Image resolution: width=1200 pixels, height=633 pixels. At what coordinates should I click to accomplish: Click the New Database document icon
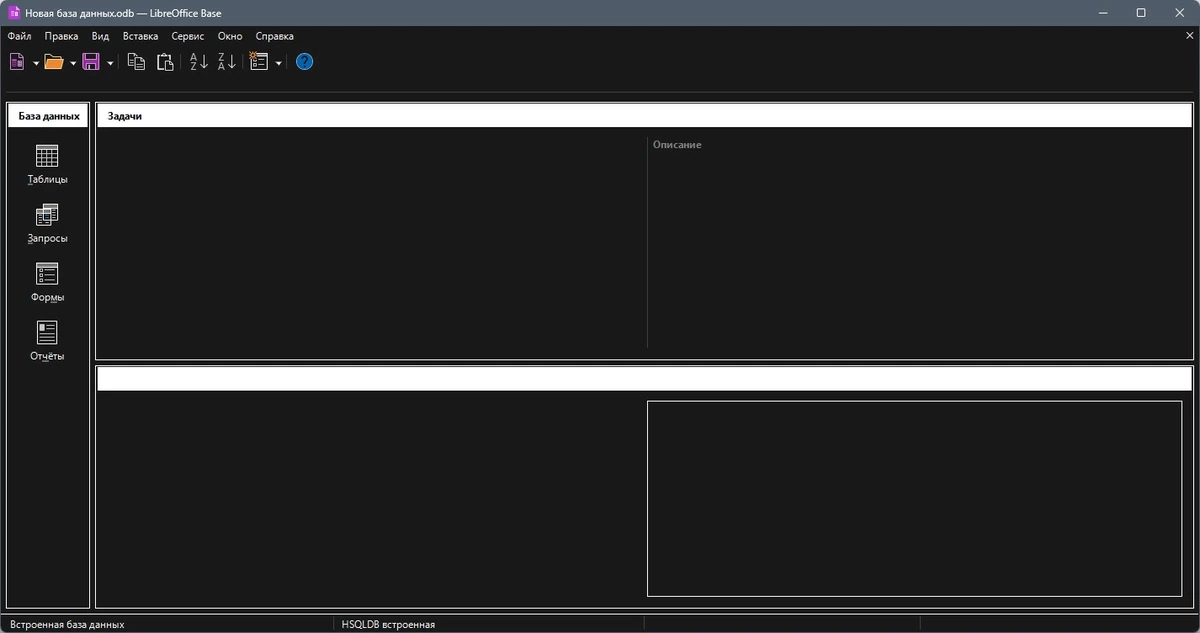17,62
